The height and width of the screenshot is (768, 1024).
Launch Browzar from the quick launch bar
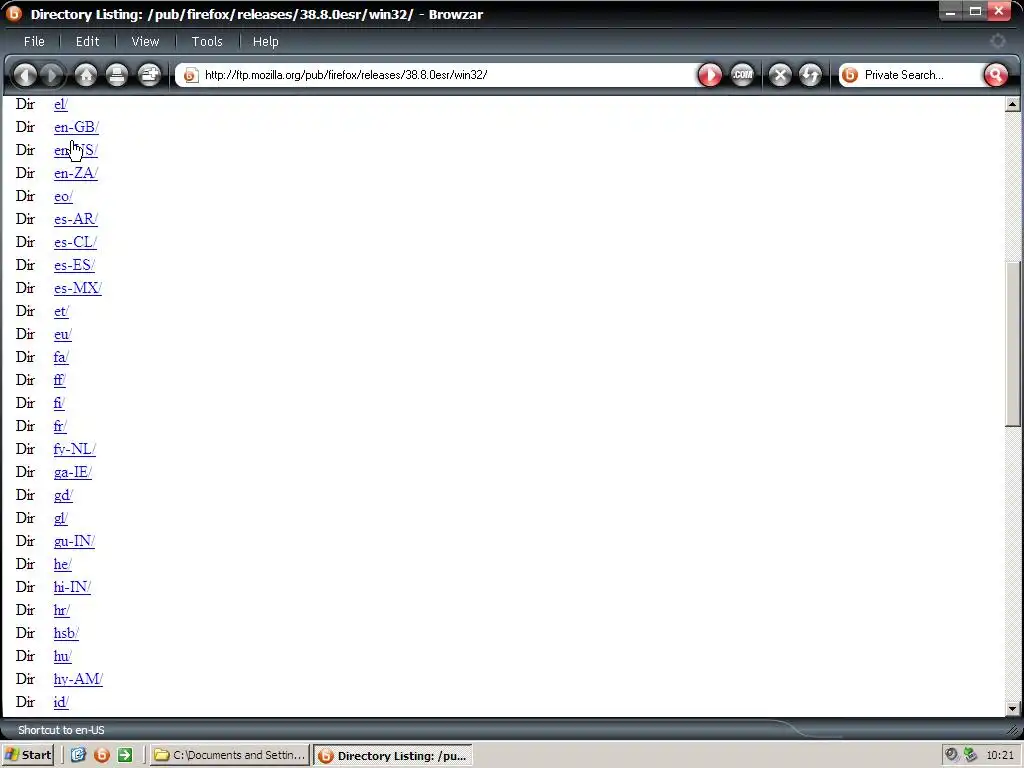point(102,755)
